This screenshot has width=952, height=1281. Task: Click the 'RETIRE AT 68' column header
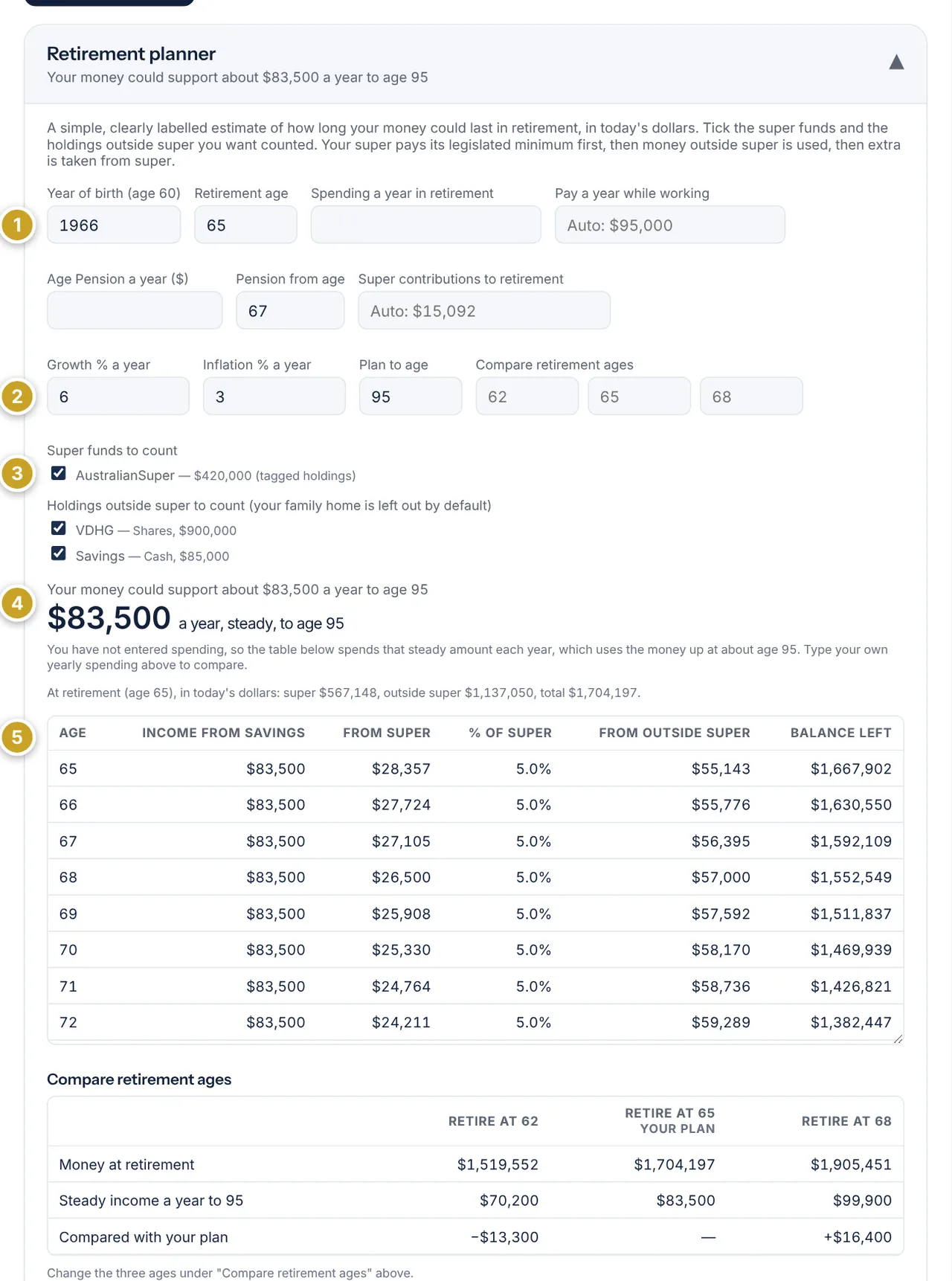[846, 1121]
